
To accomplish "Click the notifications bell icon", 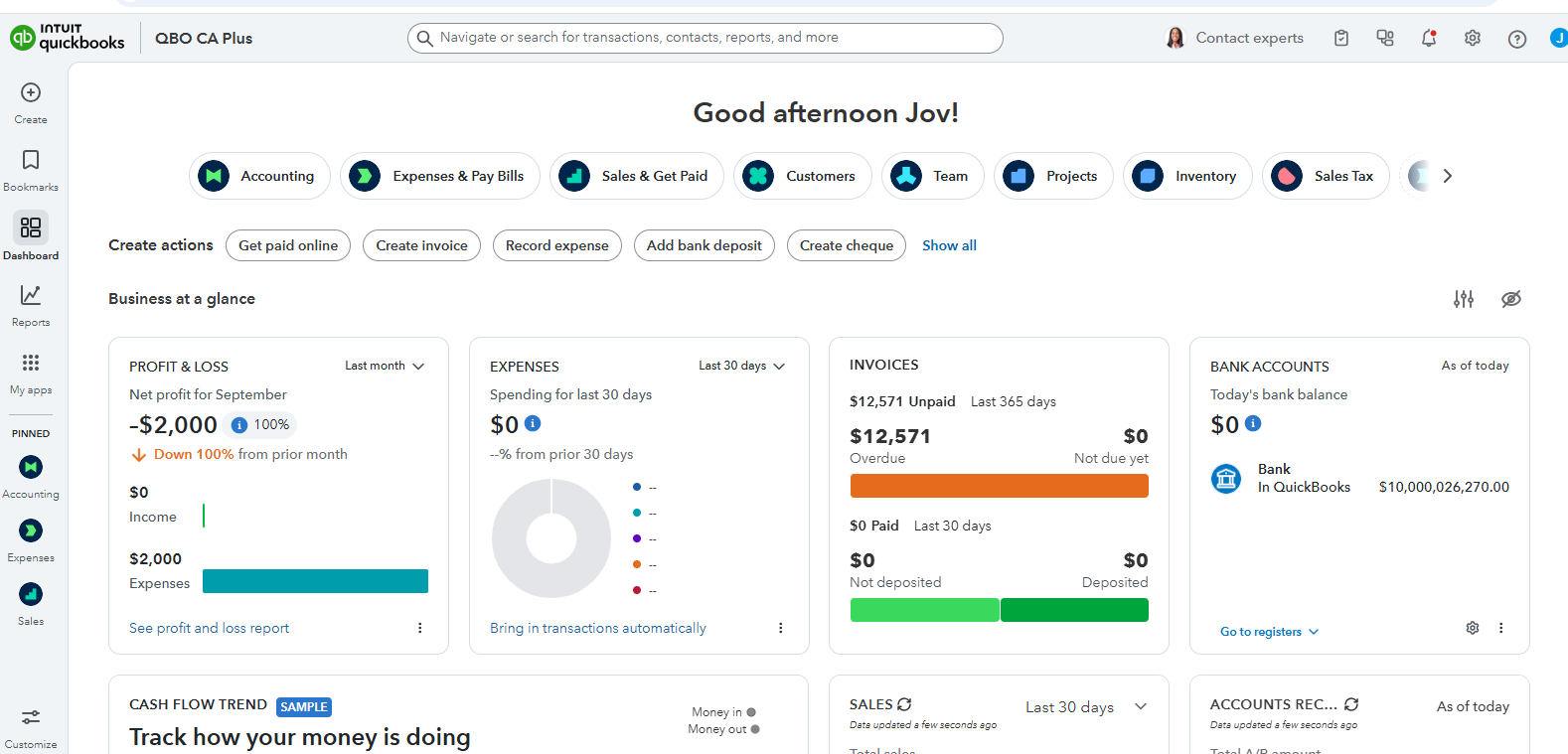I will click(1429, 39).
